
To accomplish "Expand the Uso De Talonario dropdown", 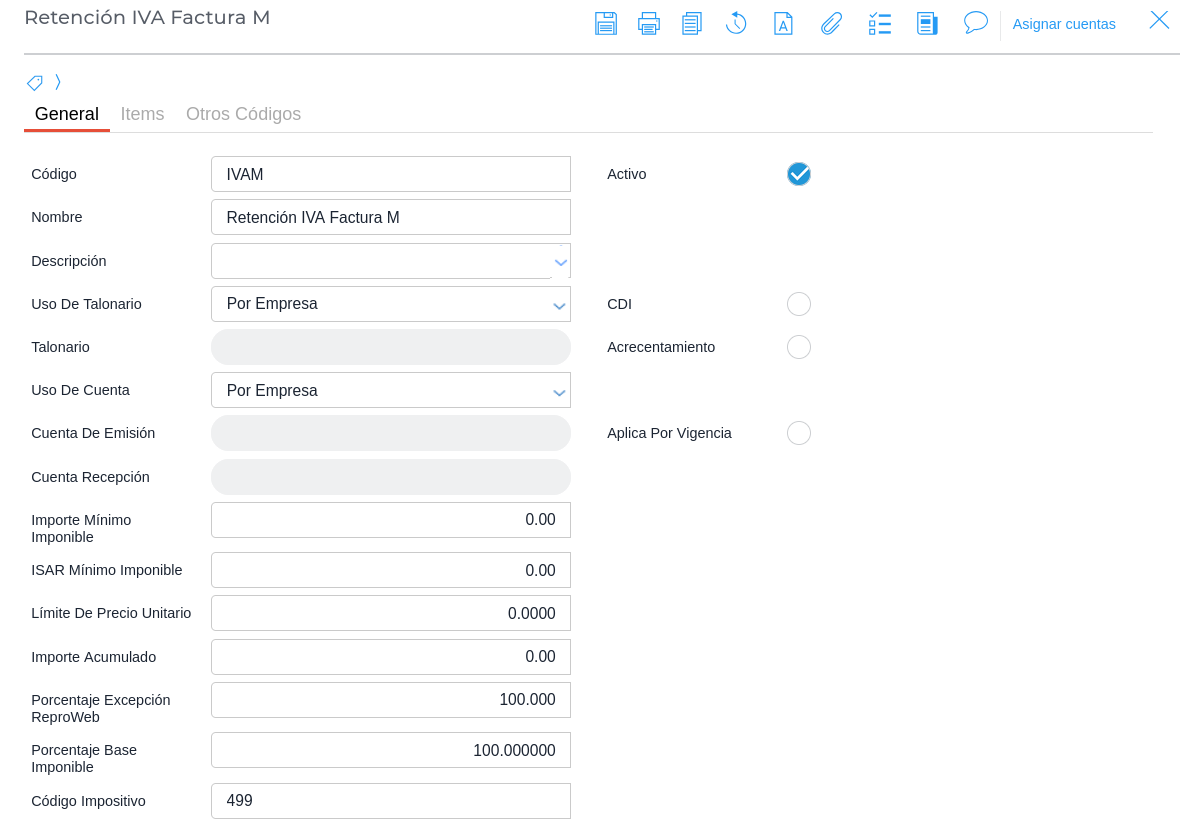I will click(560, 305).
